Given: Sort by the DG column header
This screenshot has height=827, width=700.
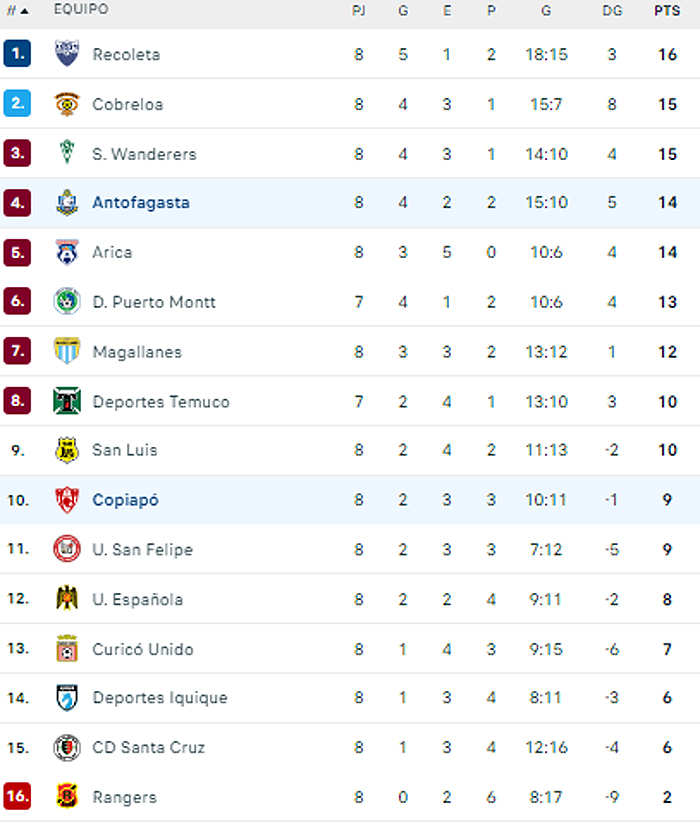Looking at the screenshot, I should (612, 10).
